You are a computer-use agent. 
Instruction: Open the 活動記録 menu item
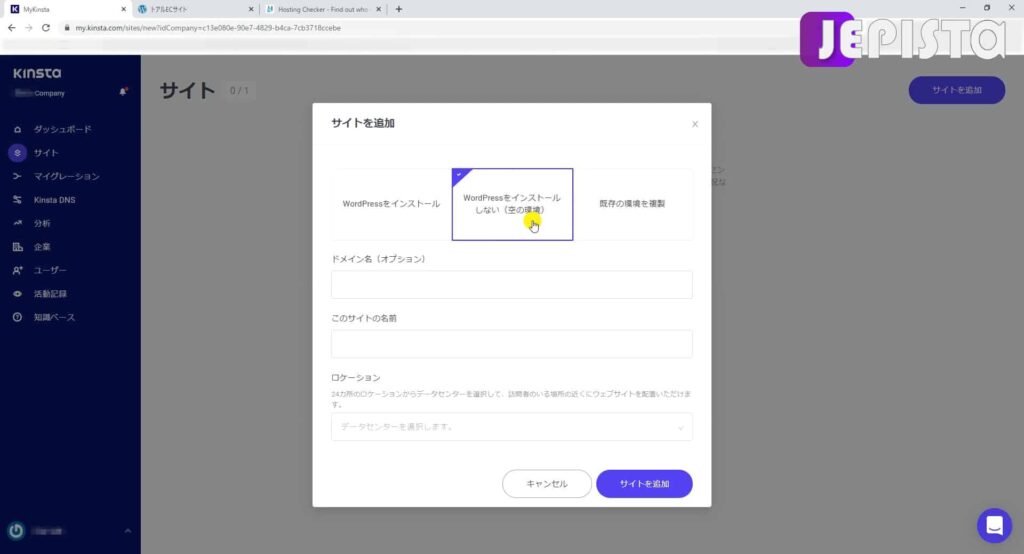(x=50, y=294)
